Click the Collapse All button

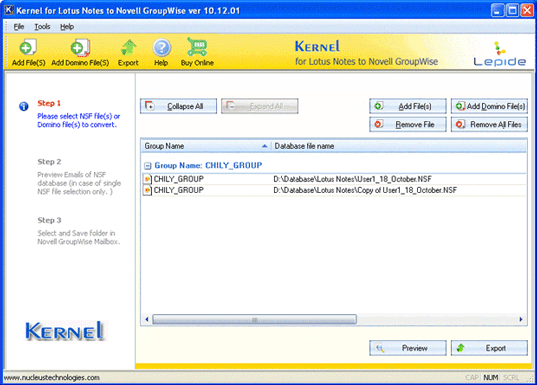[x=178, y=106]
